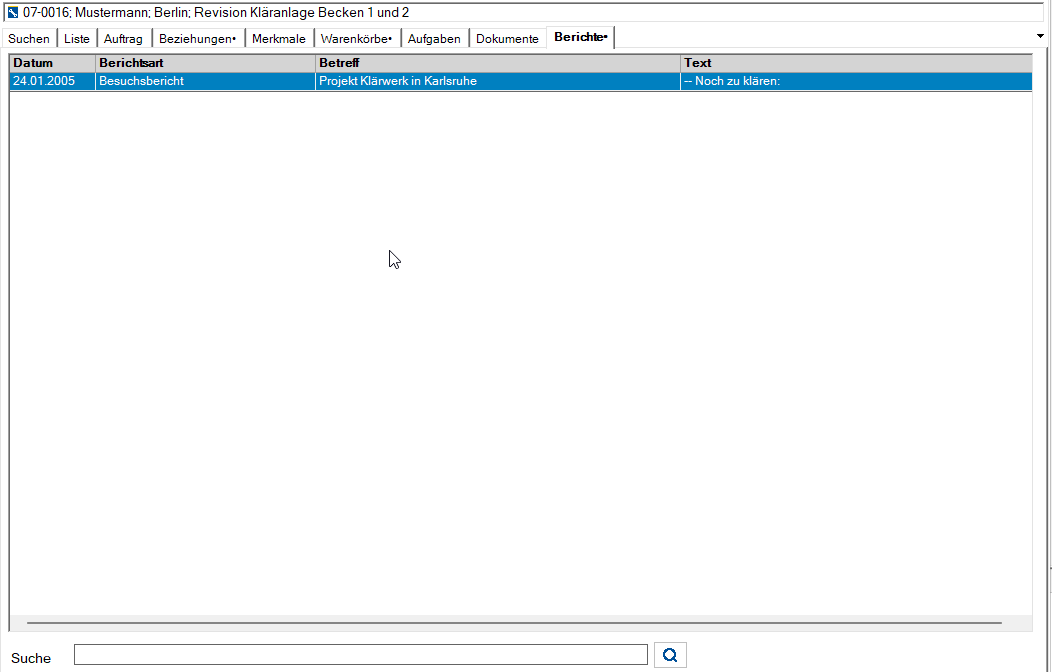
Task: Show the Aufgaben tab
Action: point(434,39)
